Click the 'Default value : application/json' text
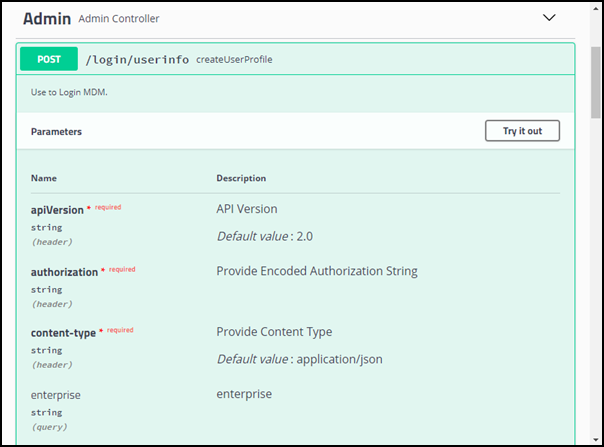This screenshot has width=604, height=447. point(300,359)
